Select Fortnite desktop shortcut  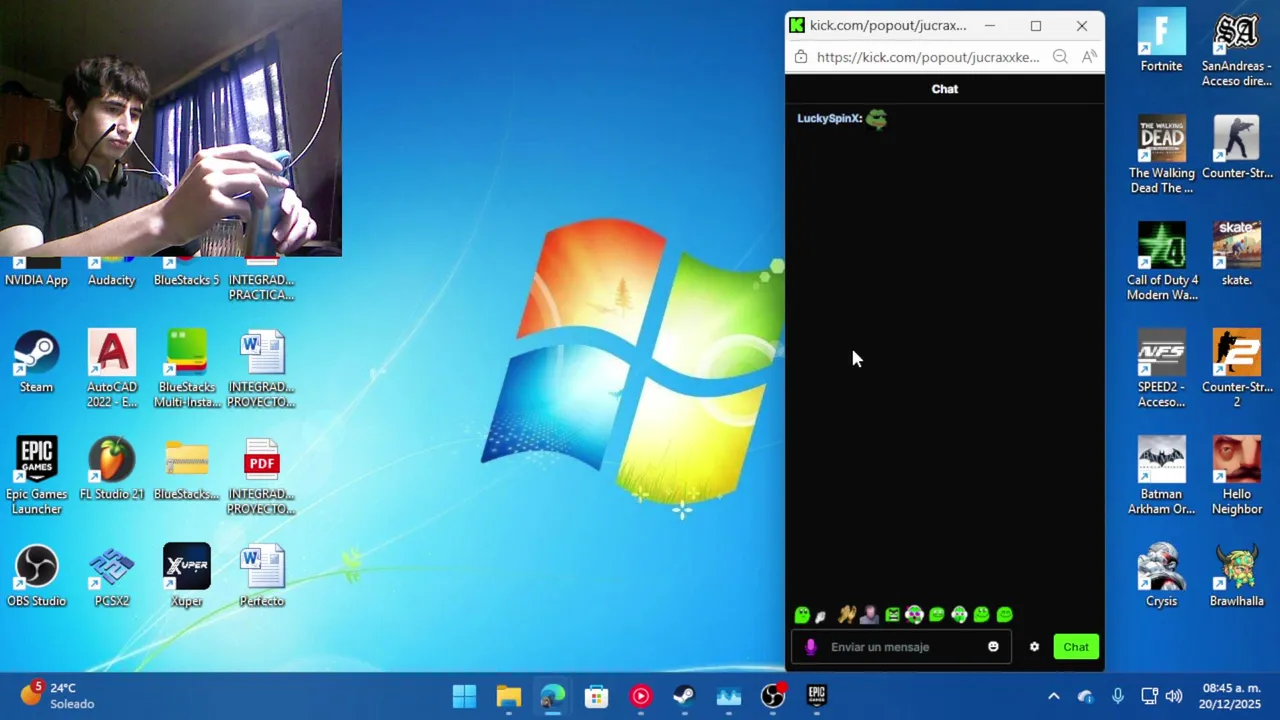pos(1161,41)
